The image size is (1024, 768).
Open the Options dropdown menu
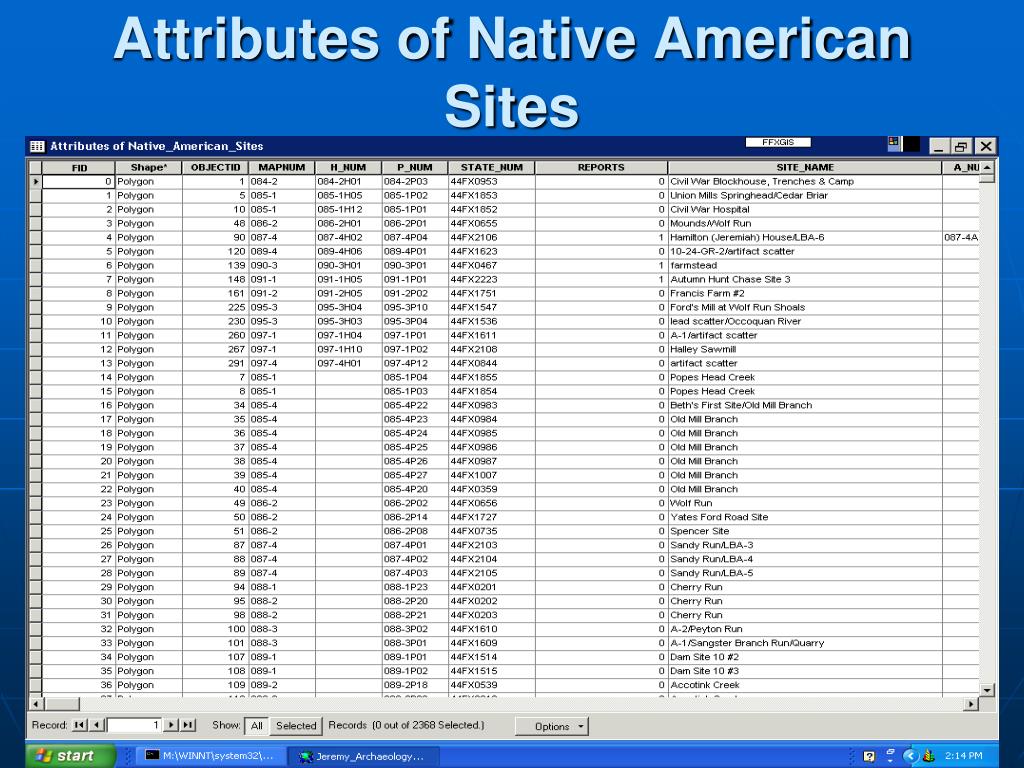(x=552, y=726)
